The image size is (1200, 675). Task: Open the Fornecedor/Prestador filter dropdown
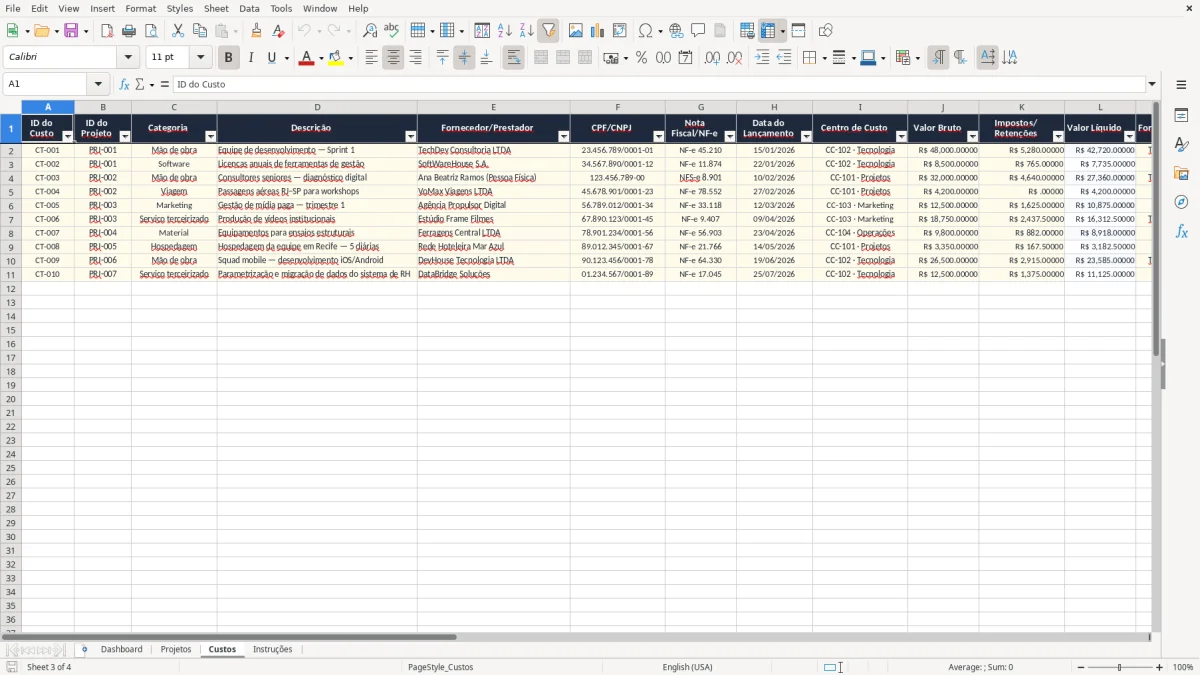point(563,136)
